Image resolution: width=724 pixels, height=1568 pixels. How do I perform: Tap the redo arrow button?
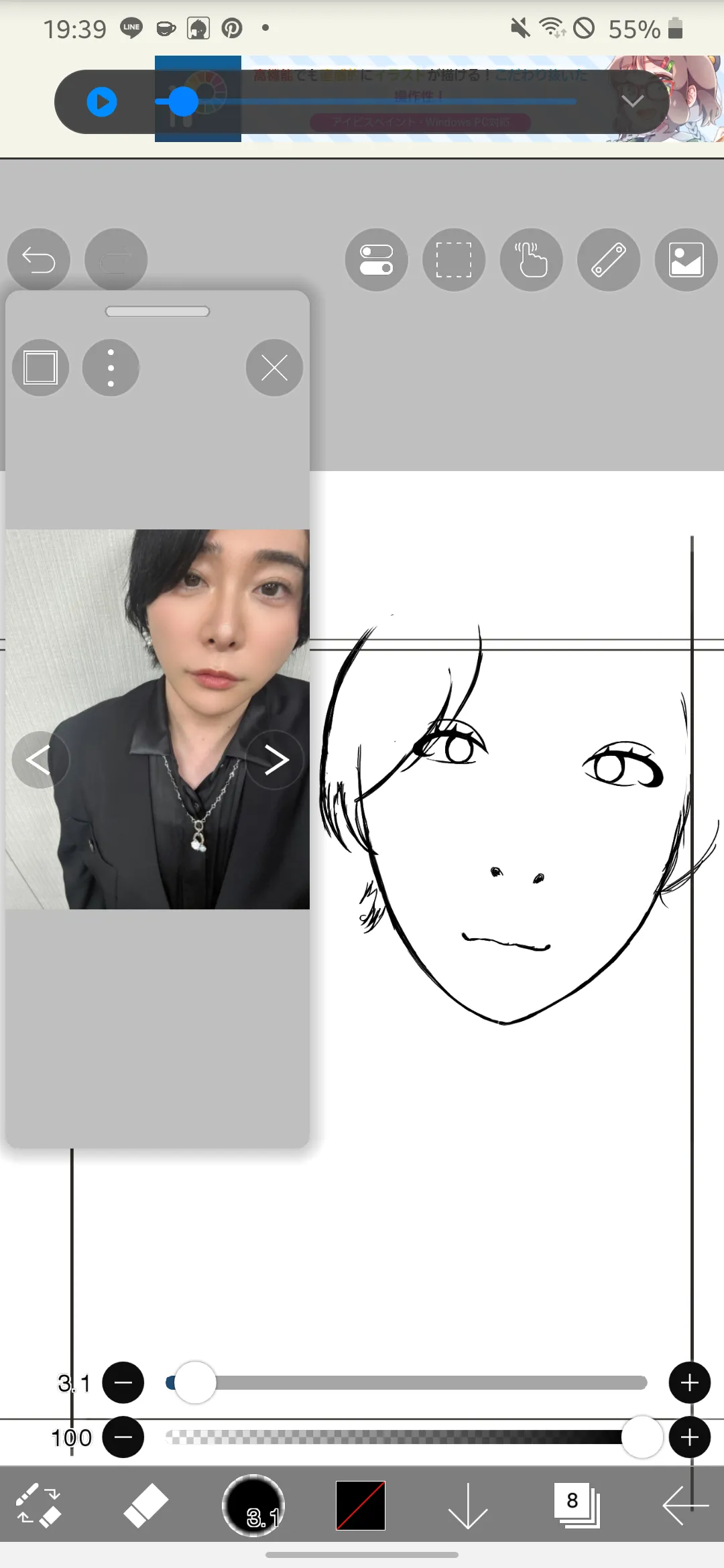pyautogui.click(x=116, y=259)
